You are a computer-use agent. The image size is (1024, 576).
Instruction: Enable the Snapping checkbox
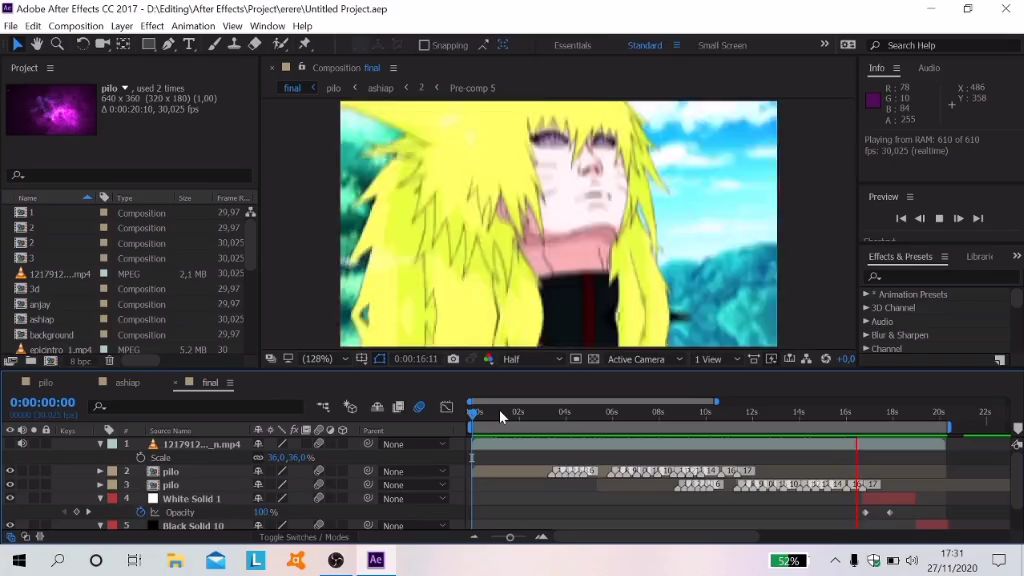[x=424, y=45]
